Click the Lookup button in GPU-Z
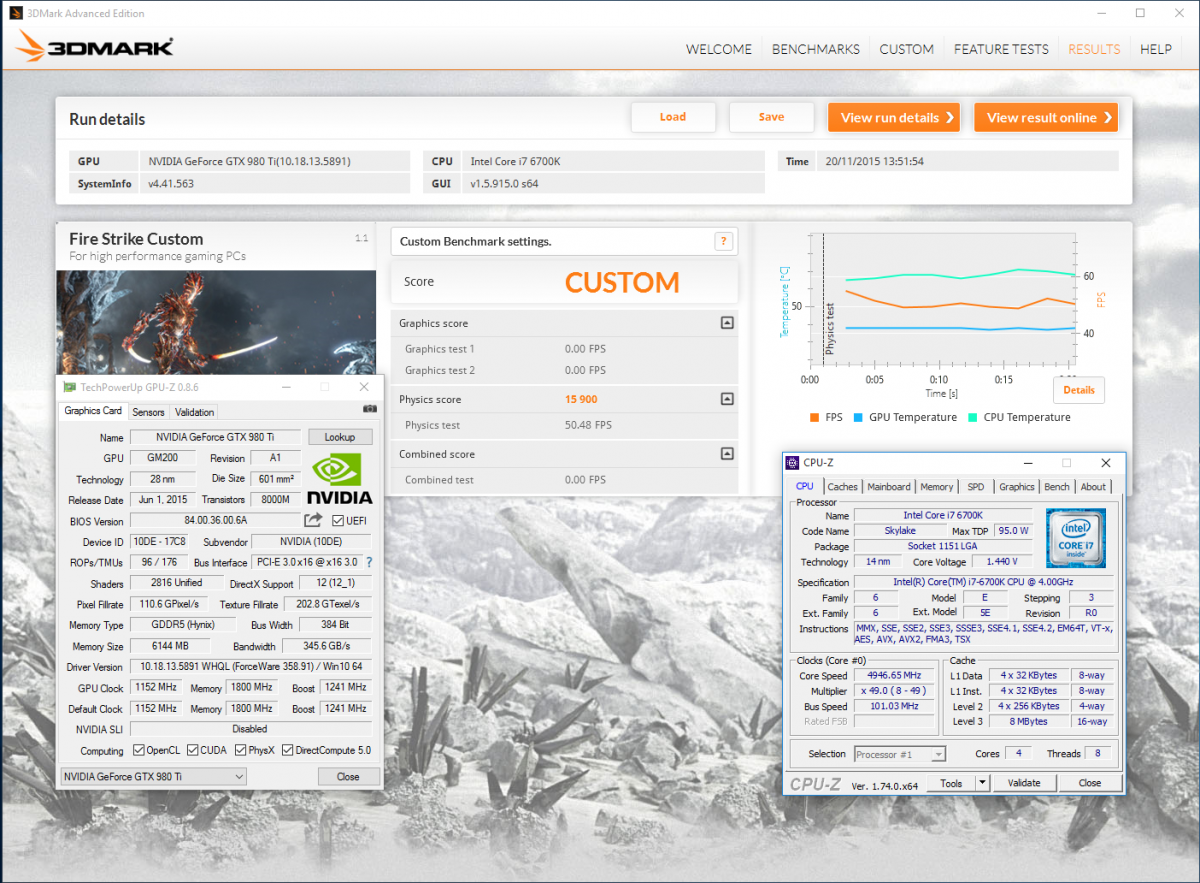This screenshot has width=1200, height=883. [340, 437]
